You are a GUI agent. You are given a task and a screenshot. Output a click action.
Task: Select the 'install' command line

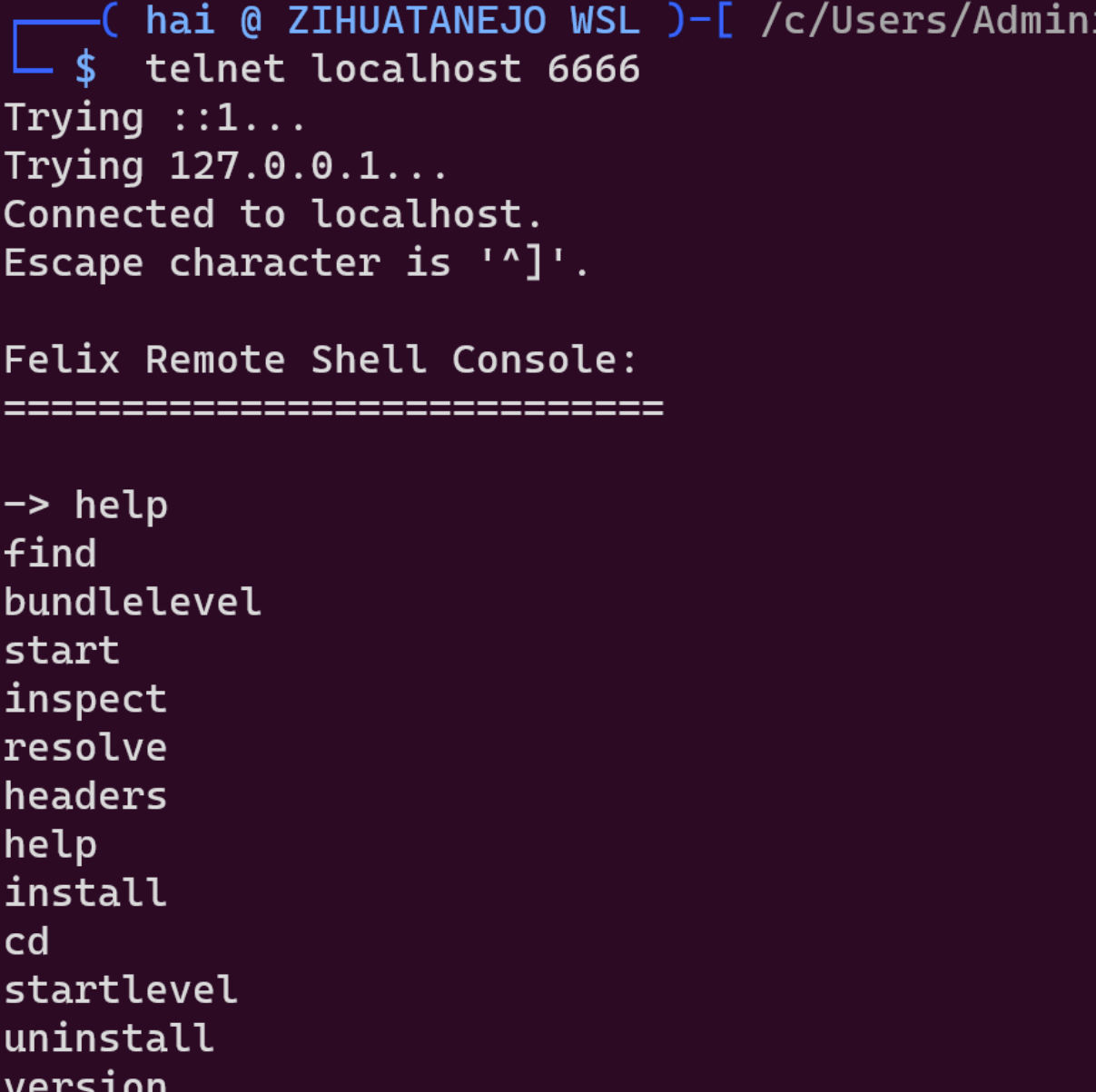click(85, 893)
